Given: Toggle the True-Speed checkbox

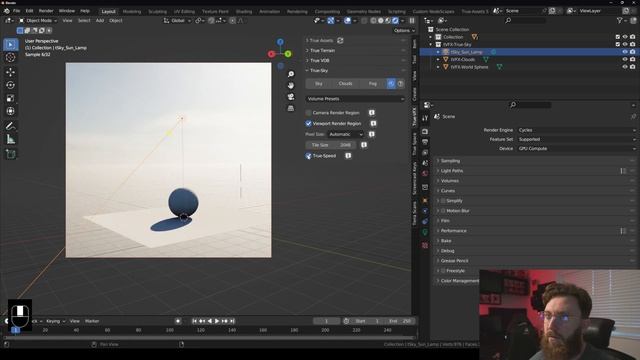Looking at the screenshot, I should [309, 156].
